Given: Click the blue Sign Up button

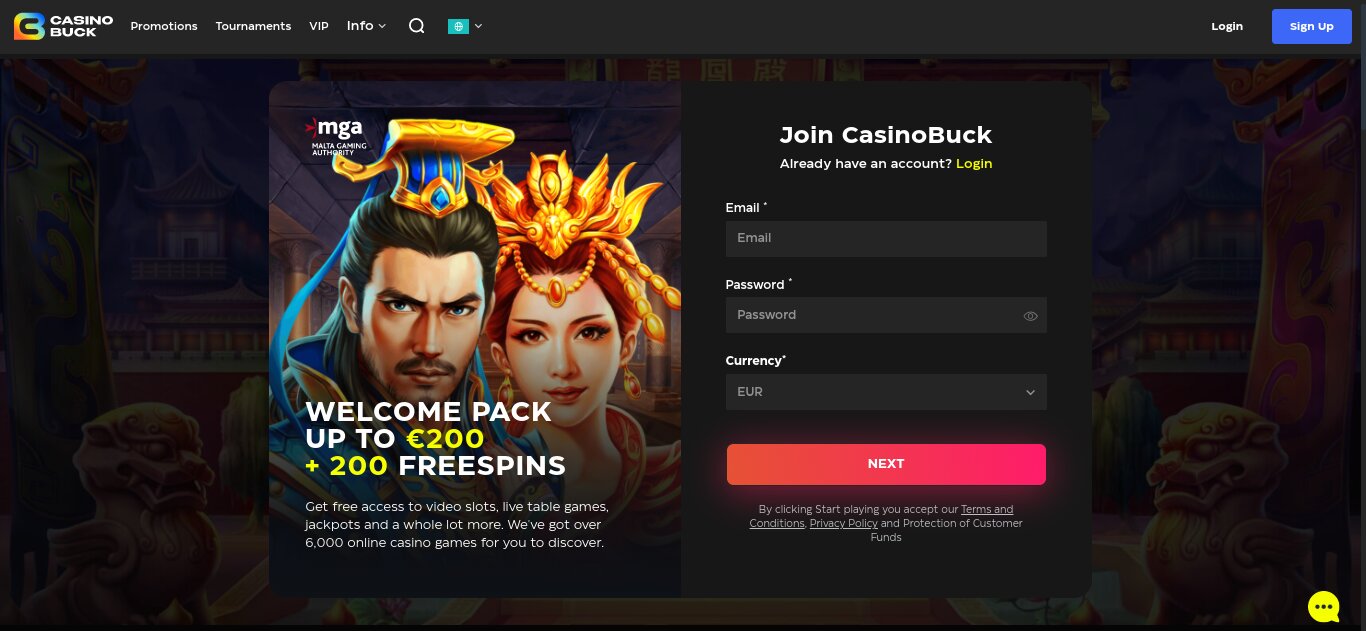Looking at the screenshot, I should coord(1311,26).
